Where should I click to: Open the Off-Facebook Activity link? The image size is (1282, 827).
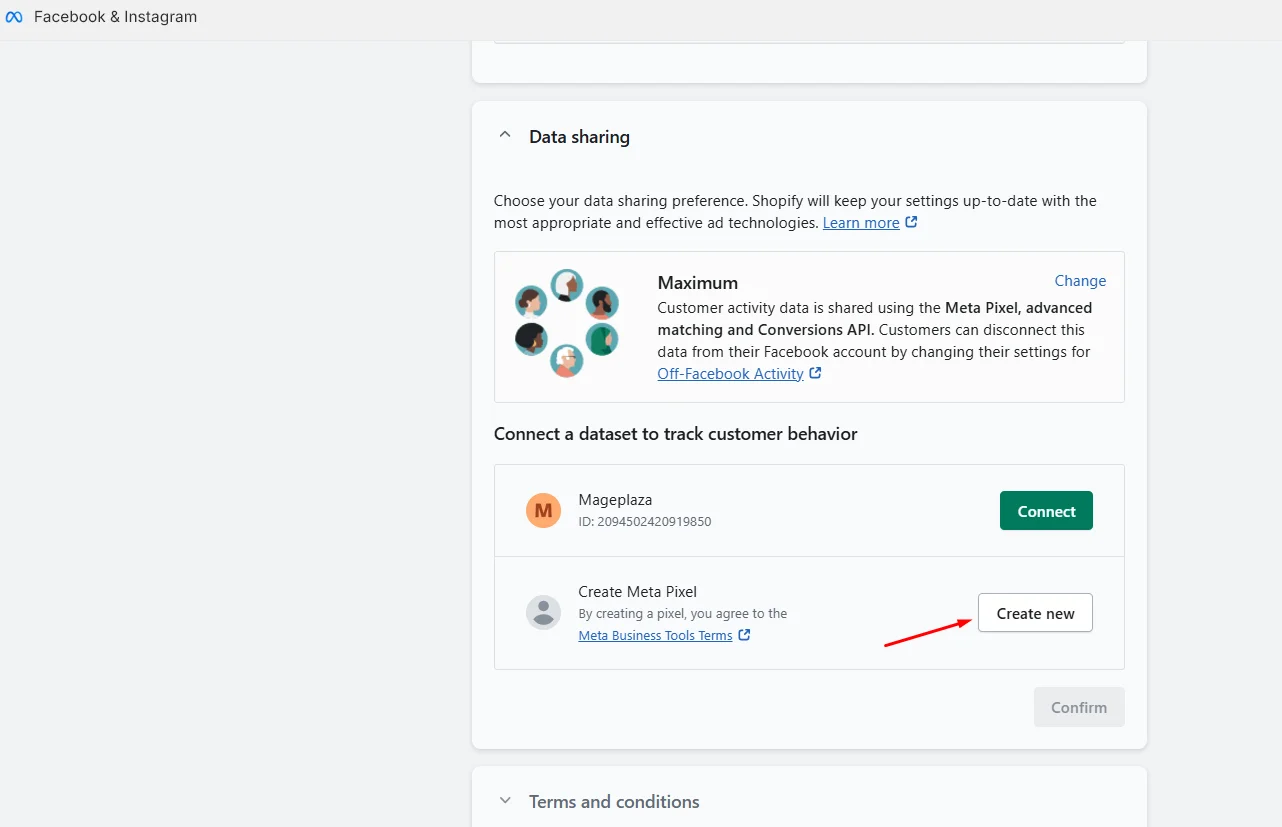coord(730,374)
